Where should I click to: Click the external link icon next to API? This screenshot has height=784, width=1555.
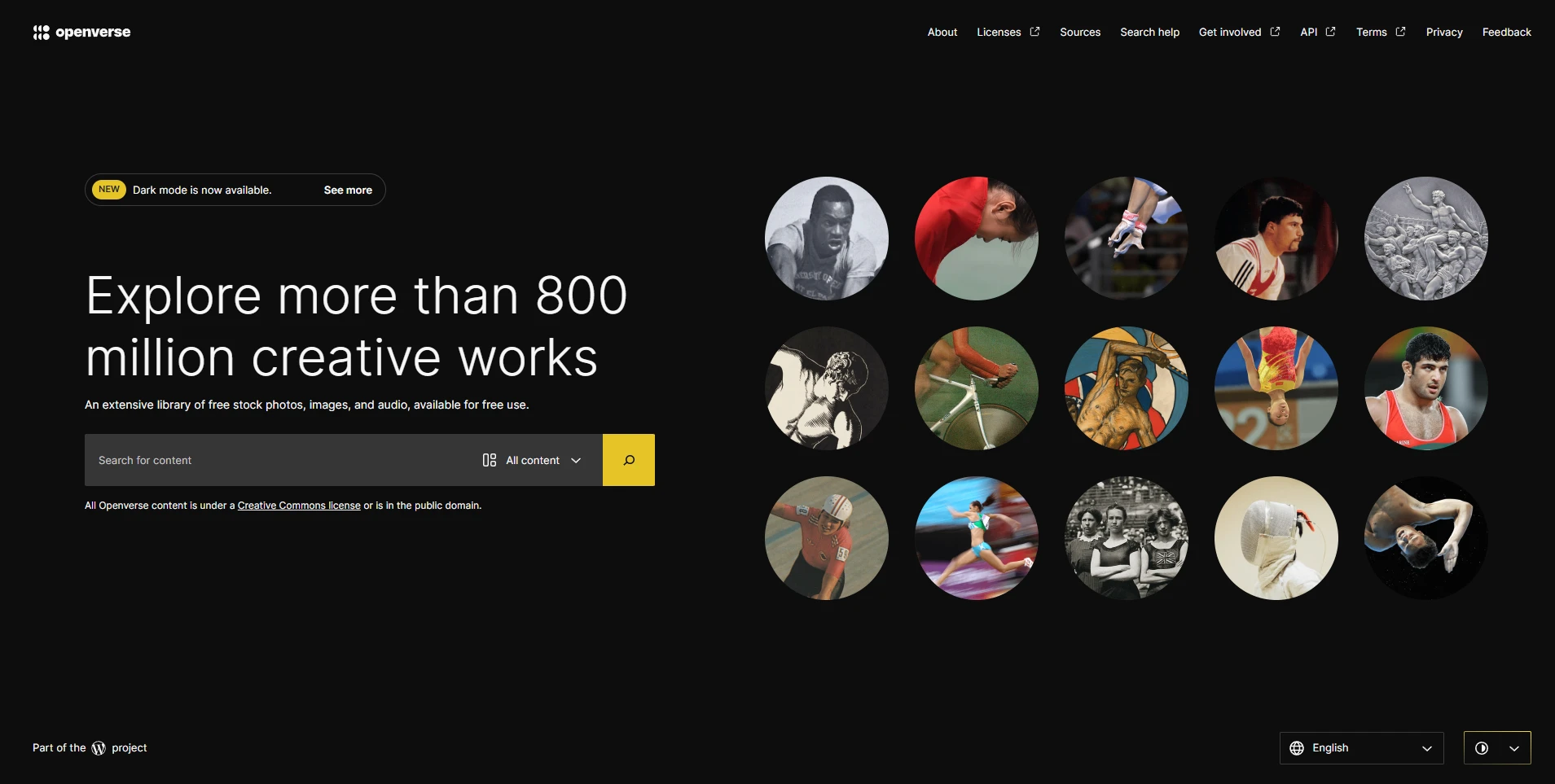[x=1330, y=31]
